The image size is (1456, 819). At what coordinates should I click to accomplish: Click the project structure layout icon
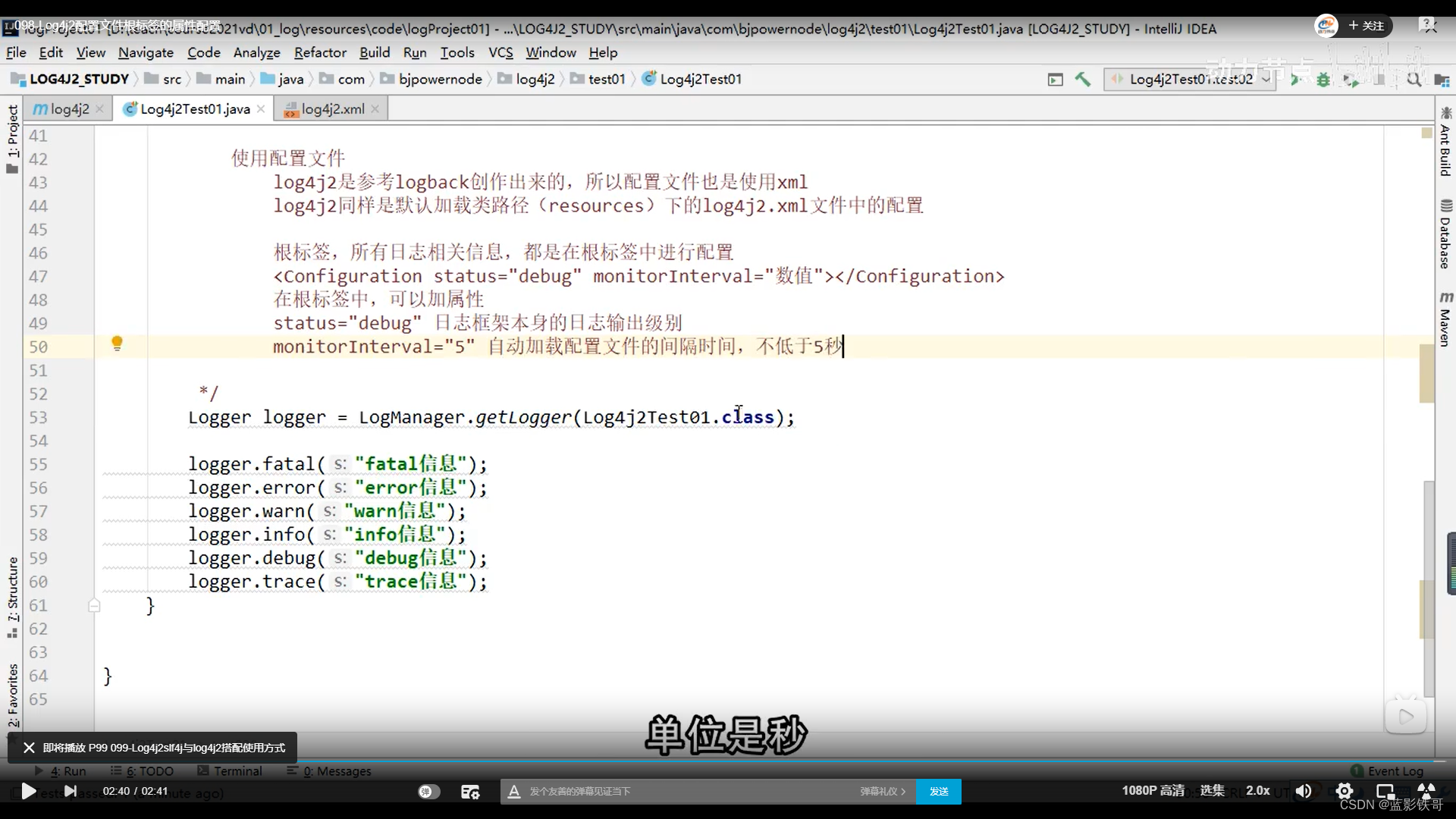[1442, 79]
